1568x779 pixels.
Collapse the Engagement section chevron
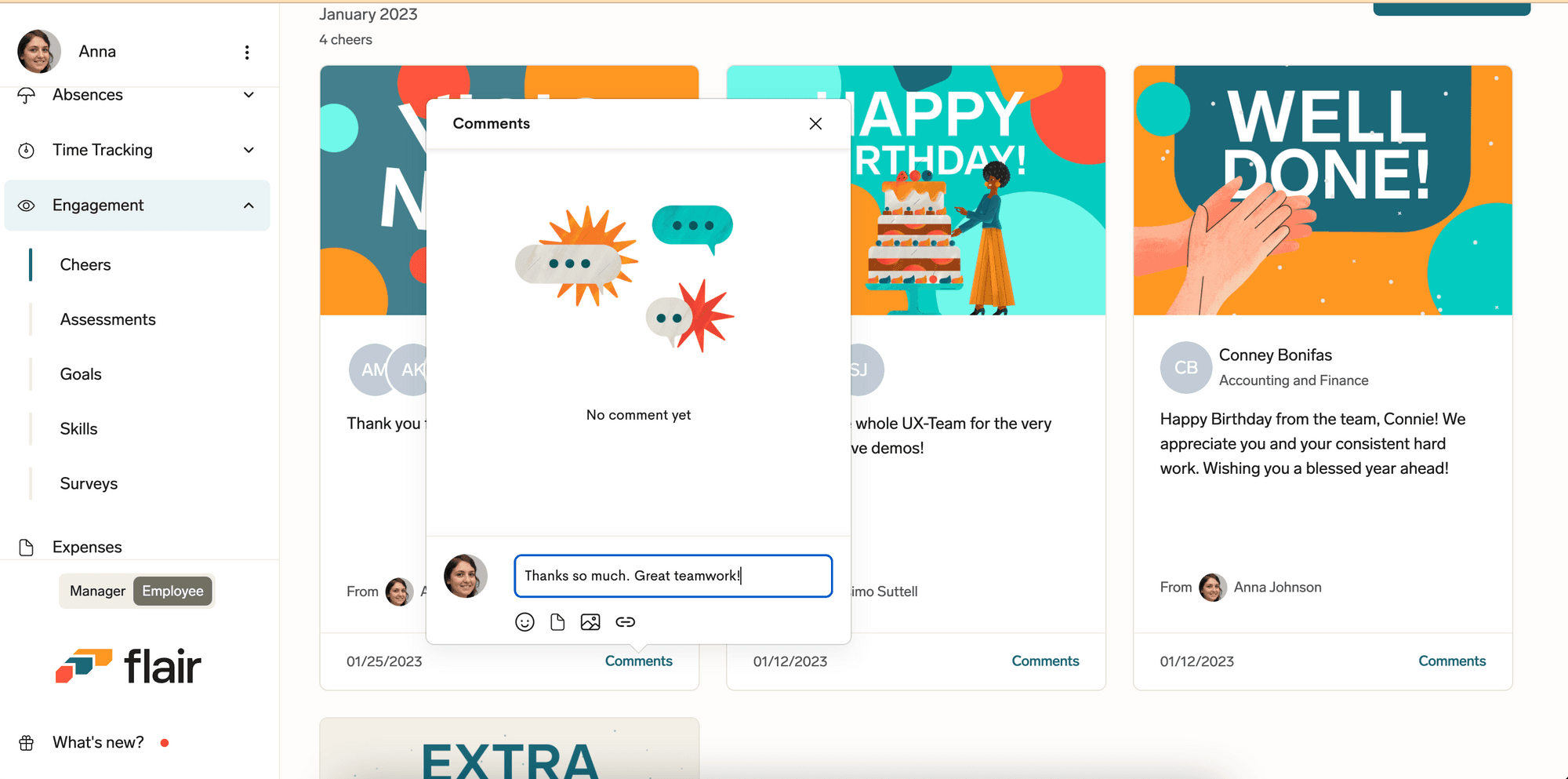[x=249, y=206]
